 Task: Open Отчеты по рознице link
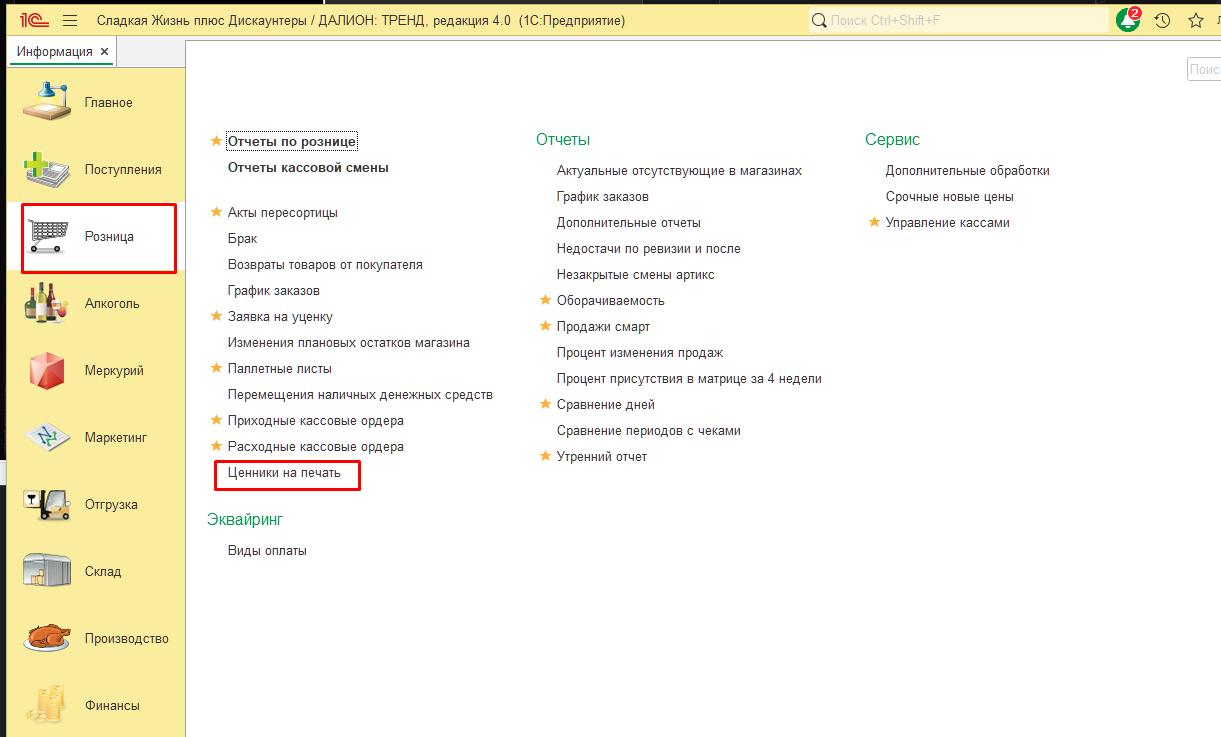pyautogui.click(x=292, y=142)
